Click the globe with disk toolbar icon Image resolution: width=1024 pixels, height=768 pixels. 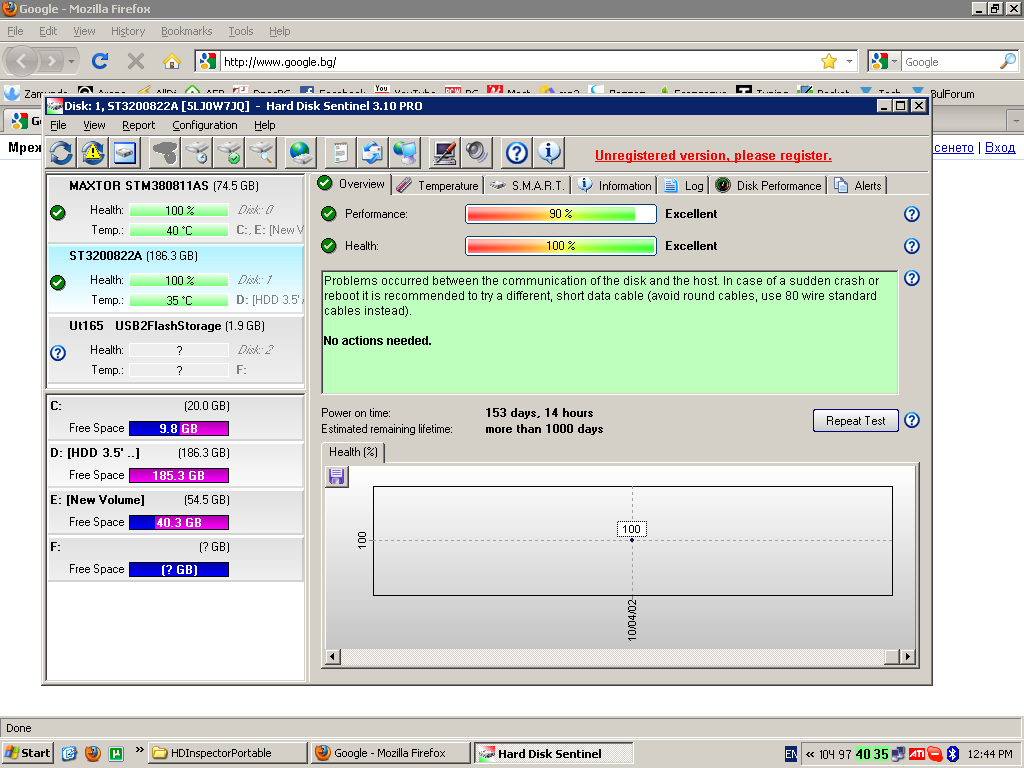[301, 152]
